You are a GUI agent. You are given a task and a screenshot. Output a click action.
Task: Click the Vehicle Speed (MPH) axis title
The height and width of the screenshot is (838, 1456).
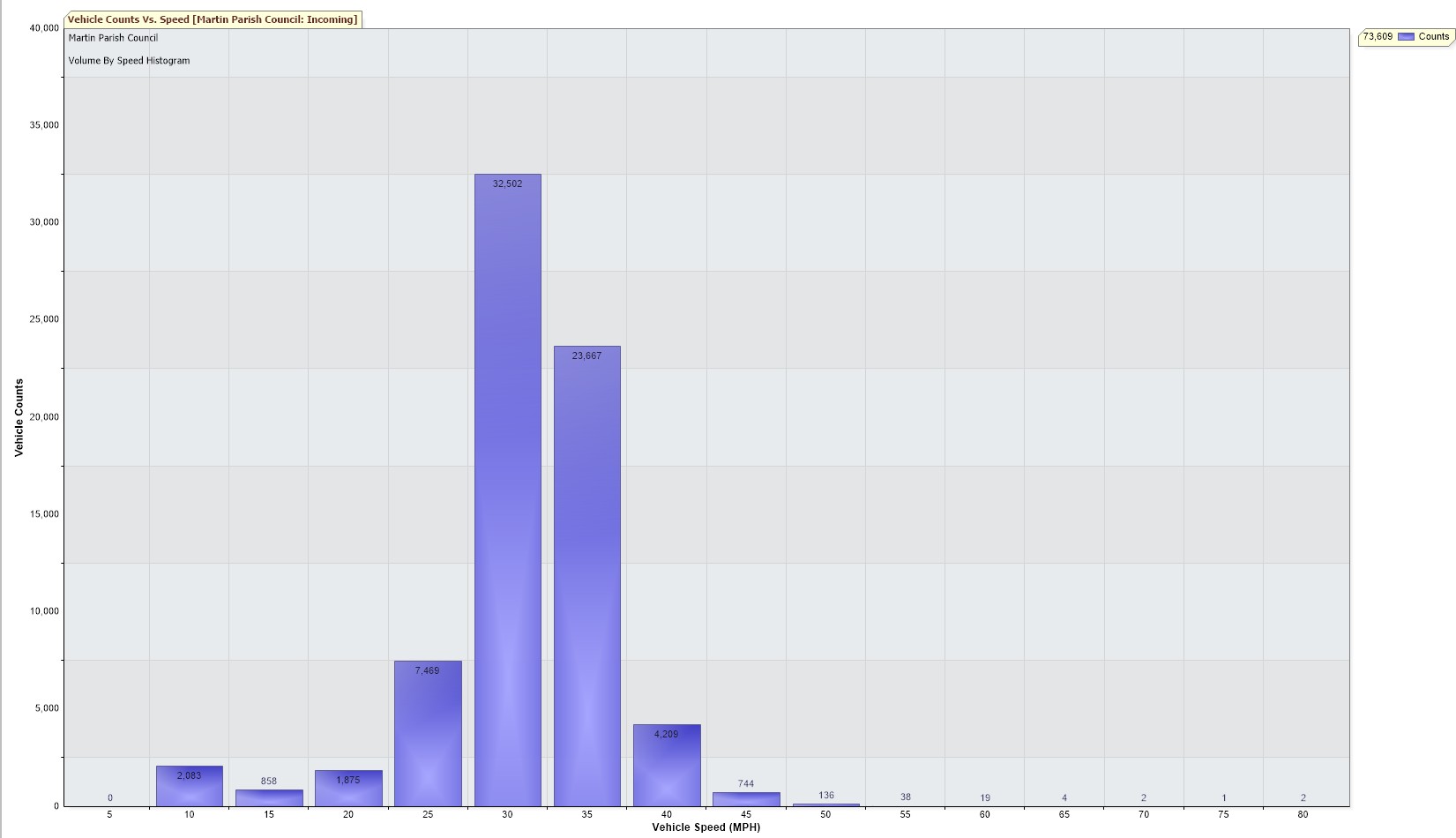[706, 827]
